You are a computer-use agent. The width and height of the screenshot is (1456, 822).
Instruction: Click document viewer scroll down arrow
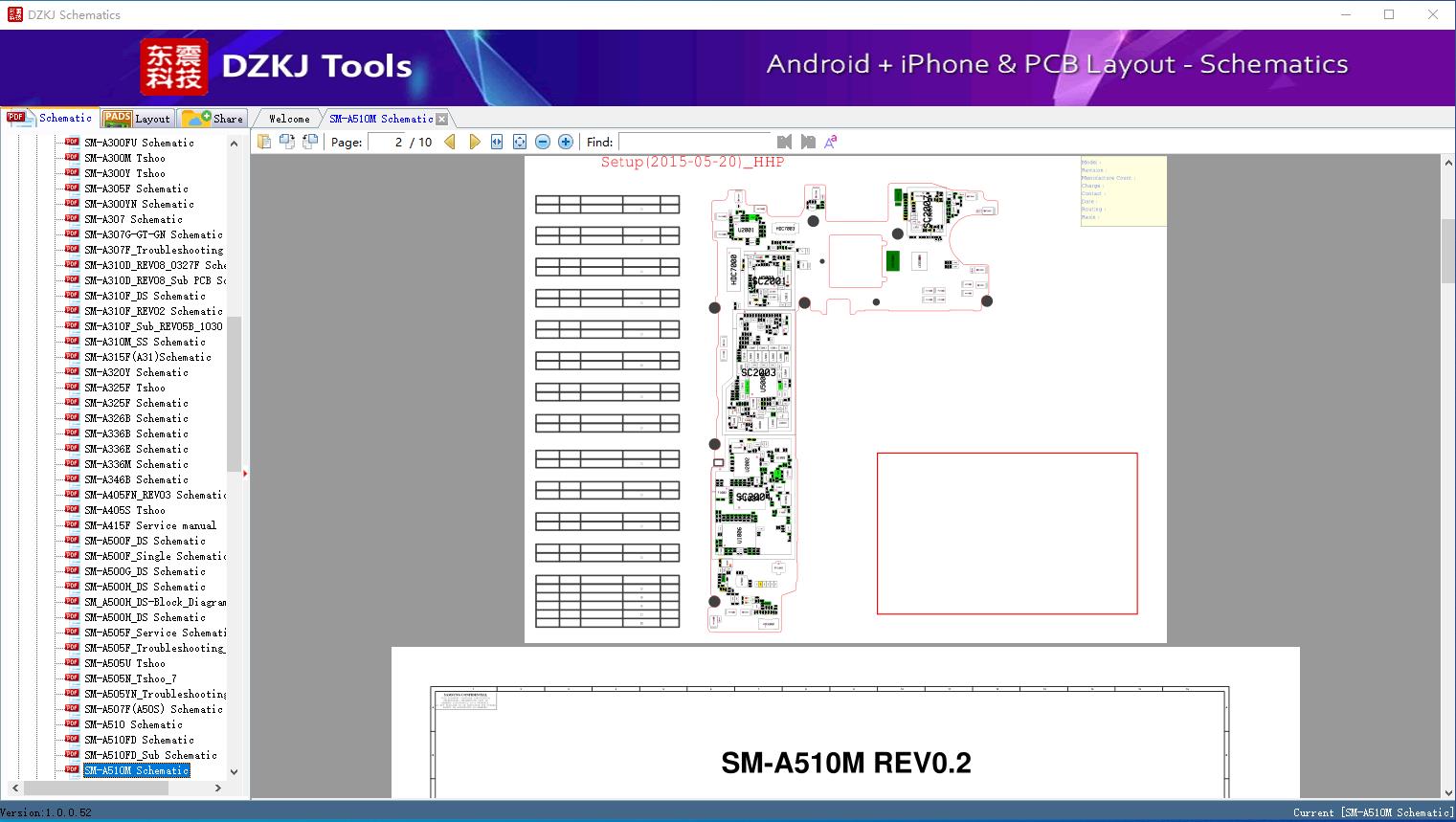(x=1447, y=792)
